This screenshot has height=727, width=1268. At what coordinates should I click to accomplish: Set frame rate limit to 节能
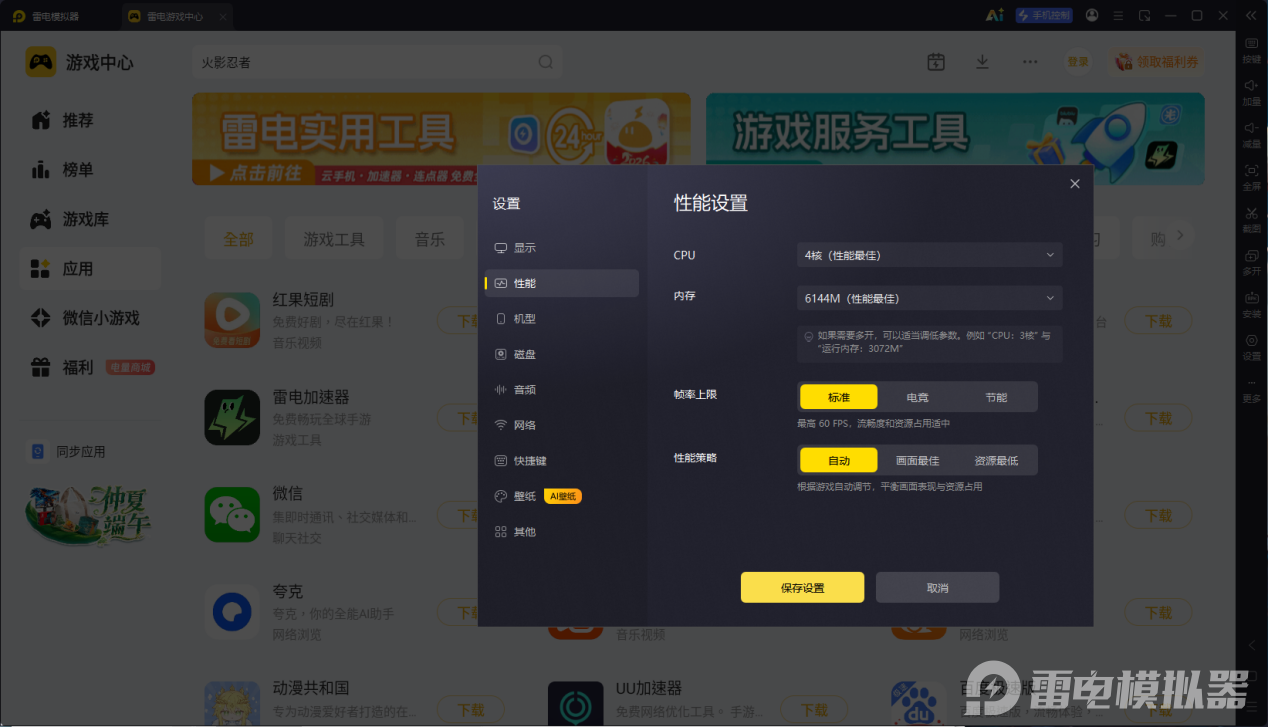(x=996, y=397)
